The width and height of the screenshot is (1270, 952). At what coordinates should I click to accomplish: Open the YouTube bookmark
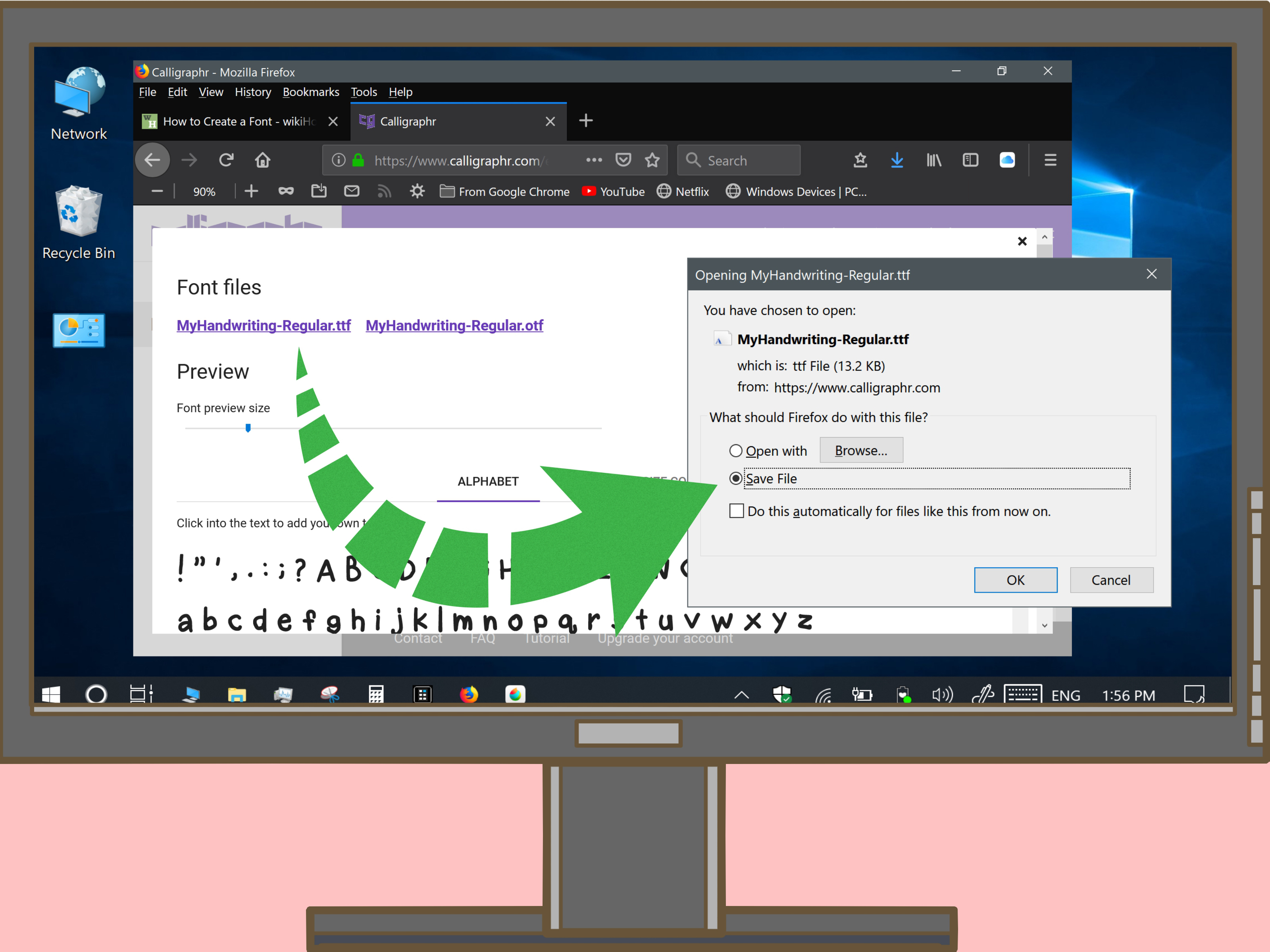pos(613,192)
